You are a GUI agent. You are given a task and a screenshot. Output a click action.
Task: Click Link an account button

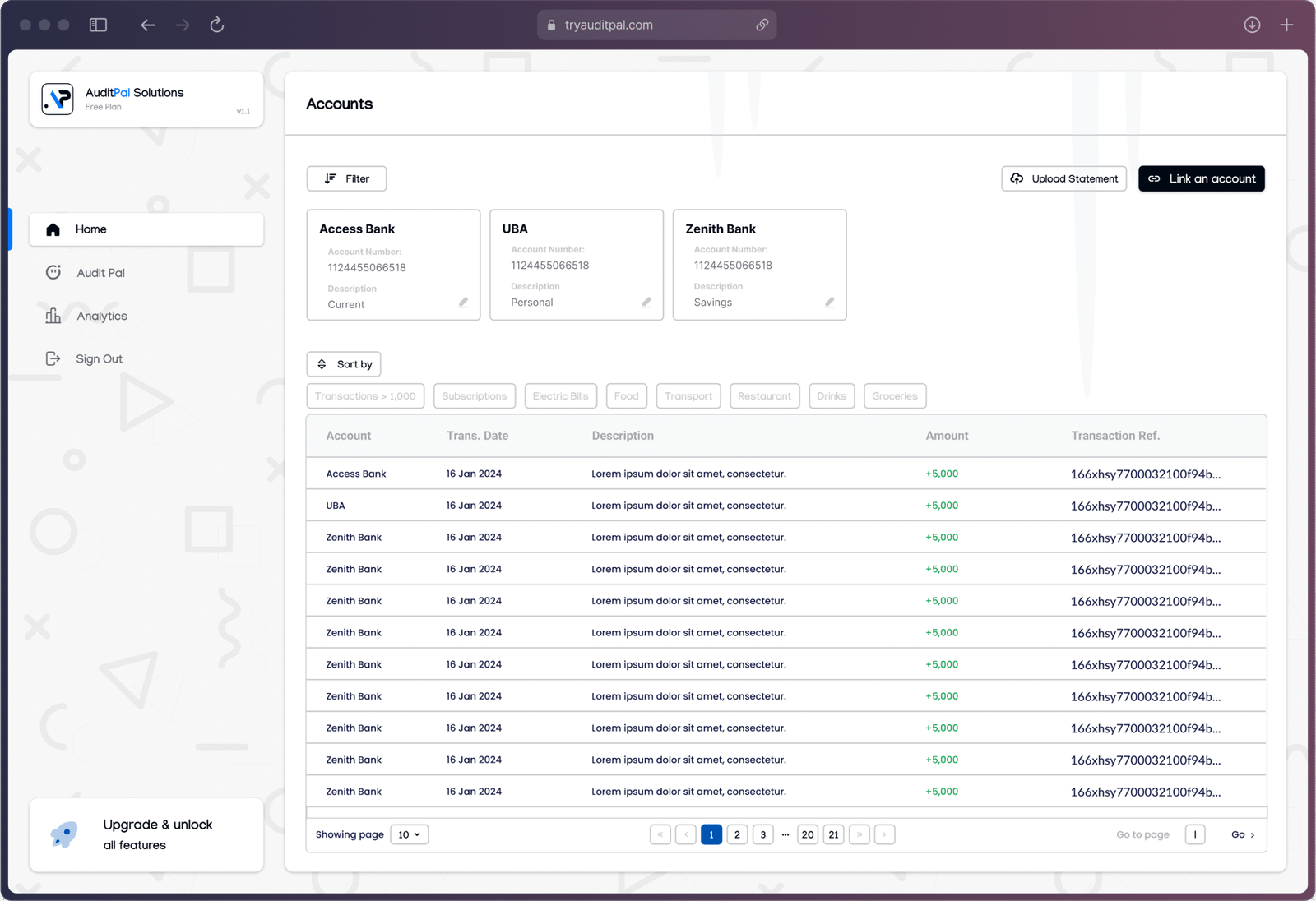coord(1202,178)
